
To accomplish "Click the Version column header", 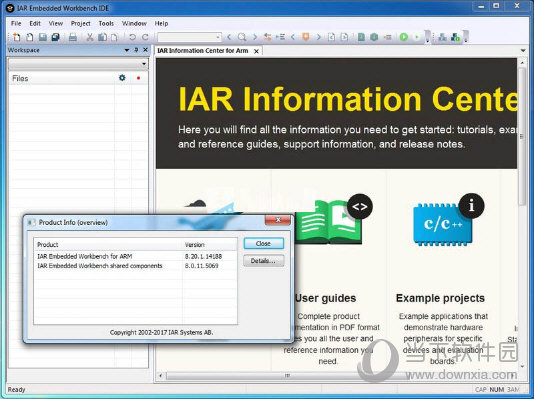I will pyautogui.click(x=209, y=244).
